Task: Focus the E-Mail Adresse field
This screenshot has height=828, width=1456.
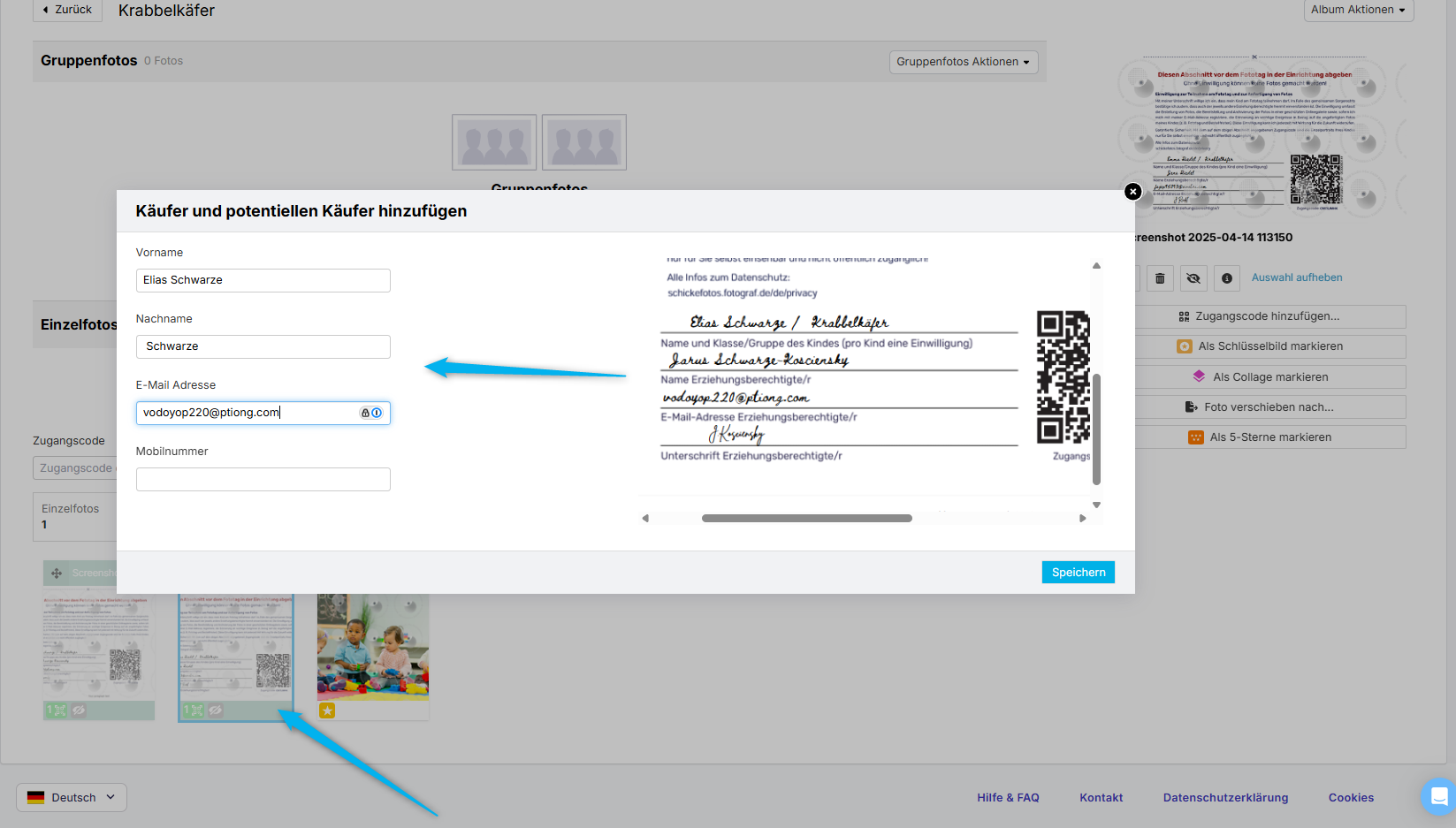Action: (263, 413)
